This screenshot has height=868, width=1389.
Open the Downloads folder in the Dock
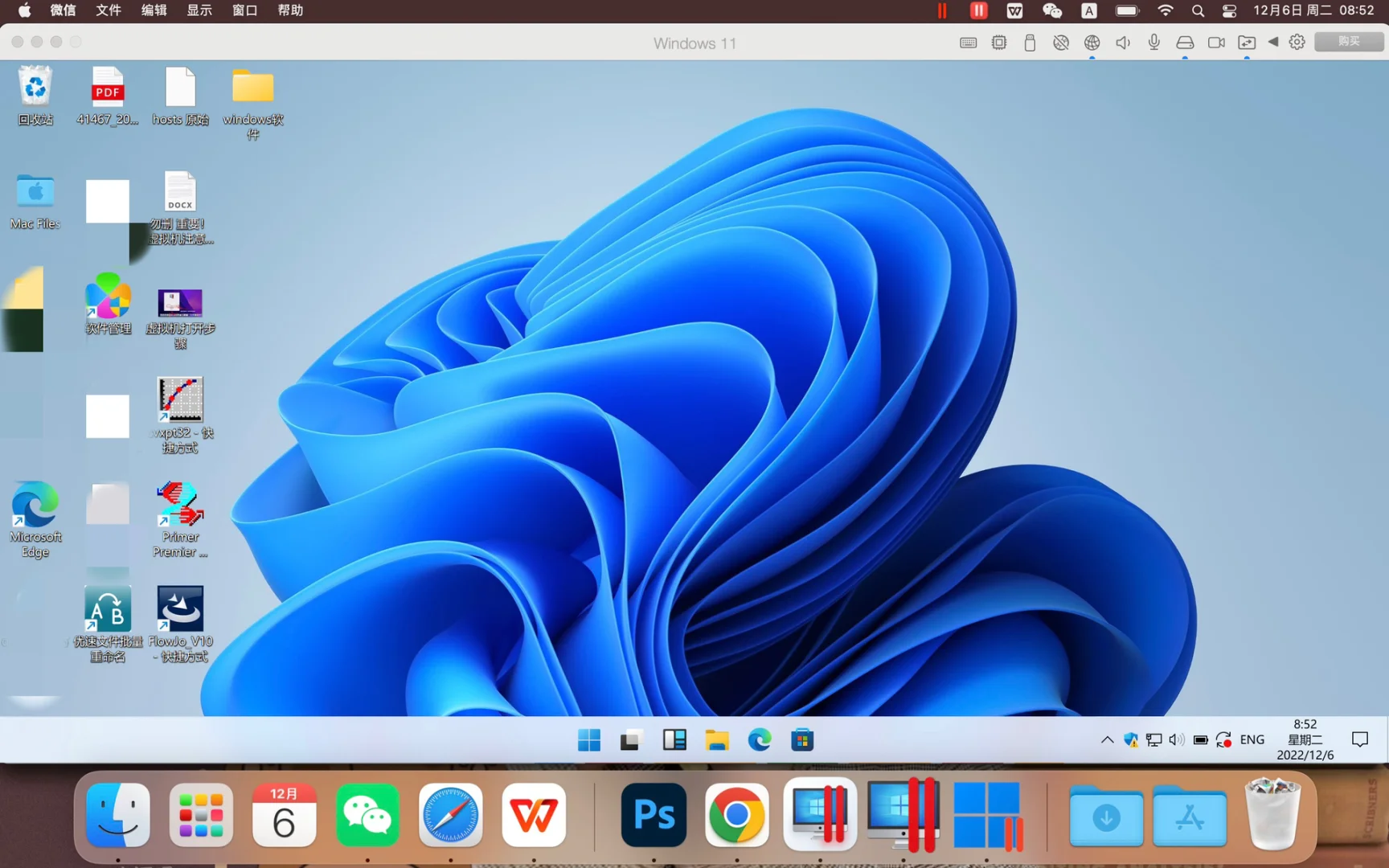tap(1106, 816)
